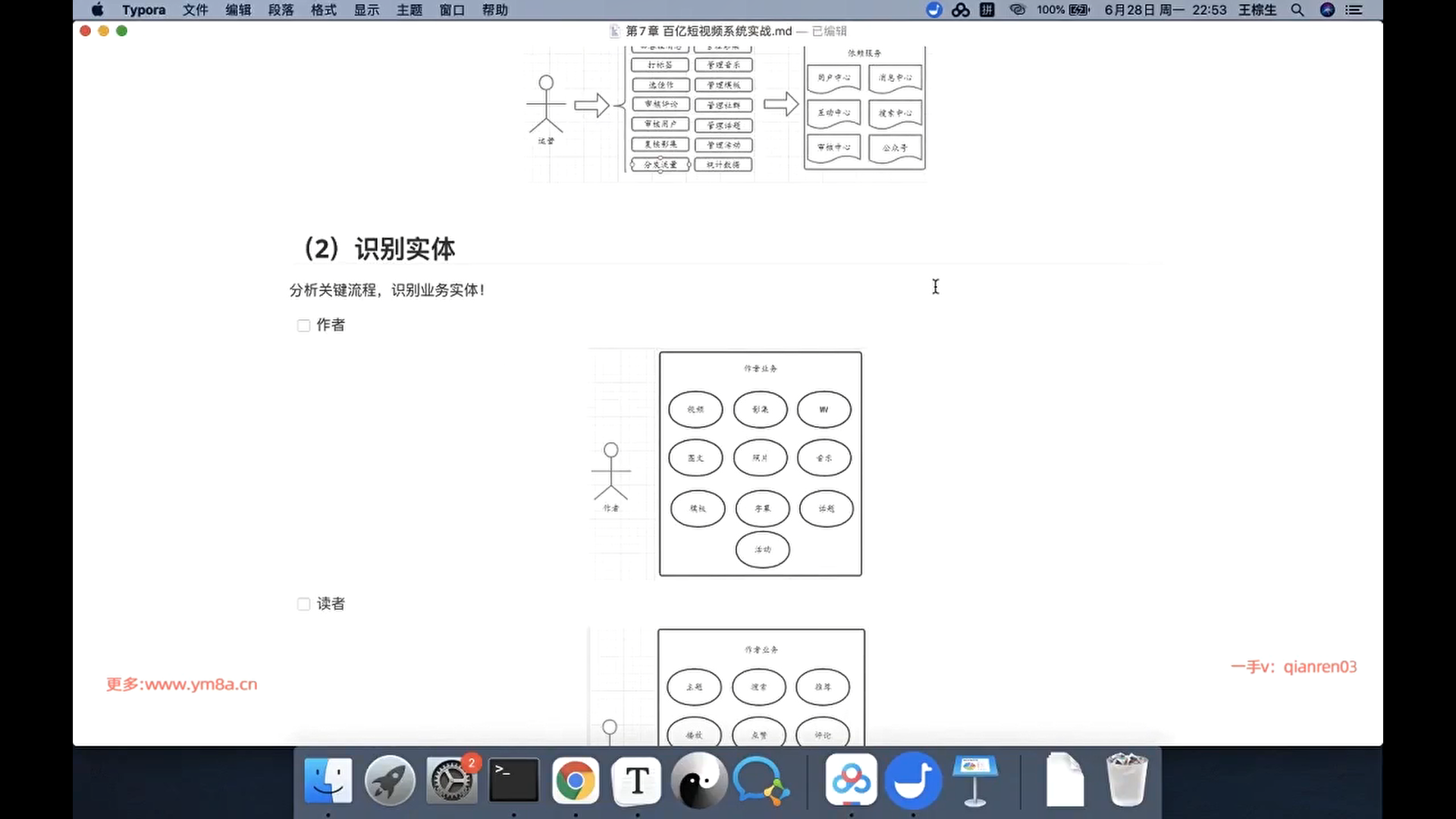
Task: Open the Apple menu
Action: (97, 10)
